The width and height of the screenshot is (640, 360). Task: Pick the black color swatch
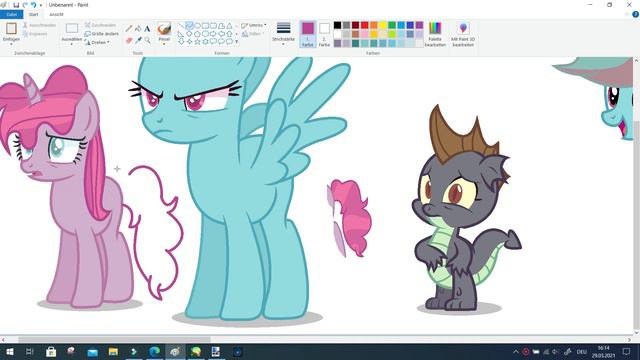tap(338, 25)
